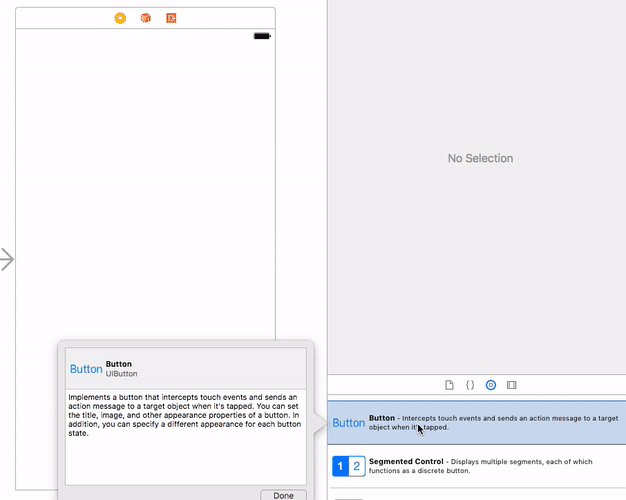The width and height of the screenshot is (626, 500).
Task: Select the Object library circle icon
Action: (x=491, y=385)
